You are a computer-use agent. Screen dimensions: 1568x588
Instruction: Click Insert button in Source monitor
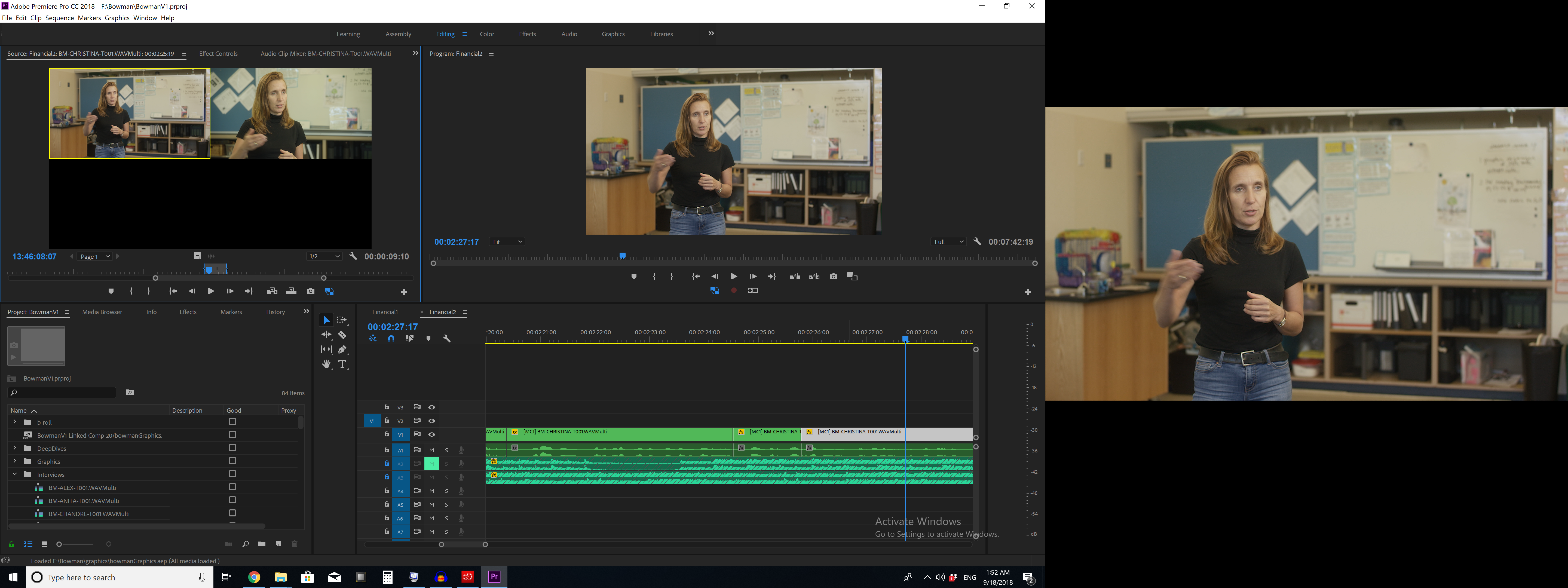pos(272,291)
